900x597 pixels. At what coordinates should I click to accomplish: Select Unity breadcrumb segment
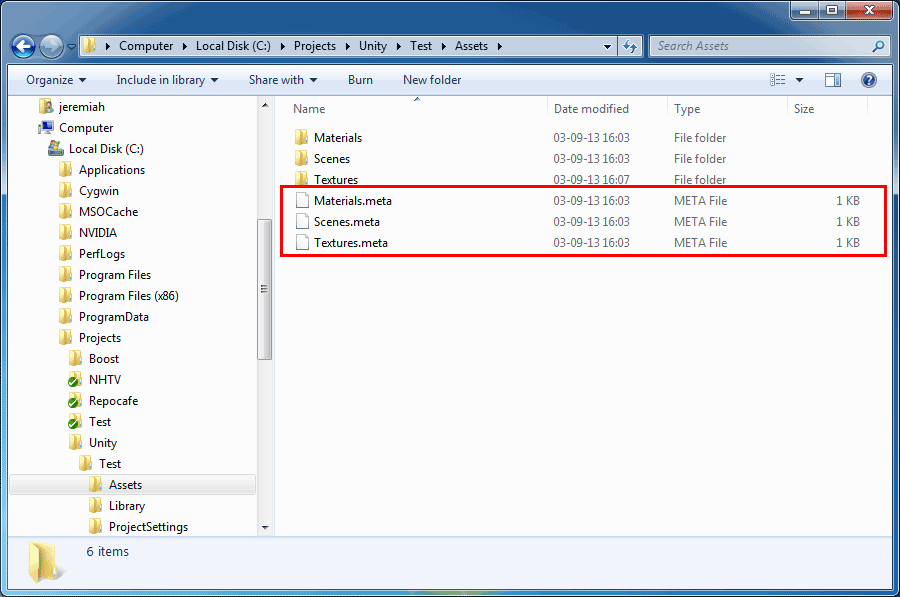373,46
